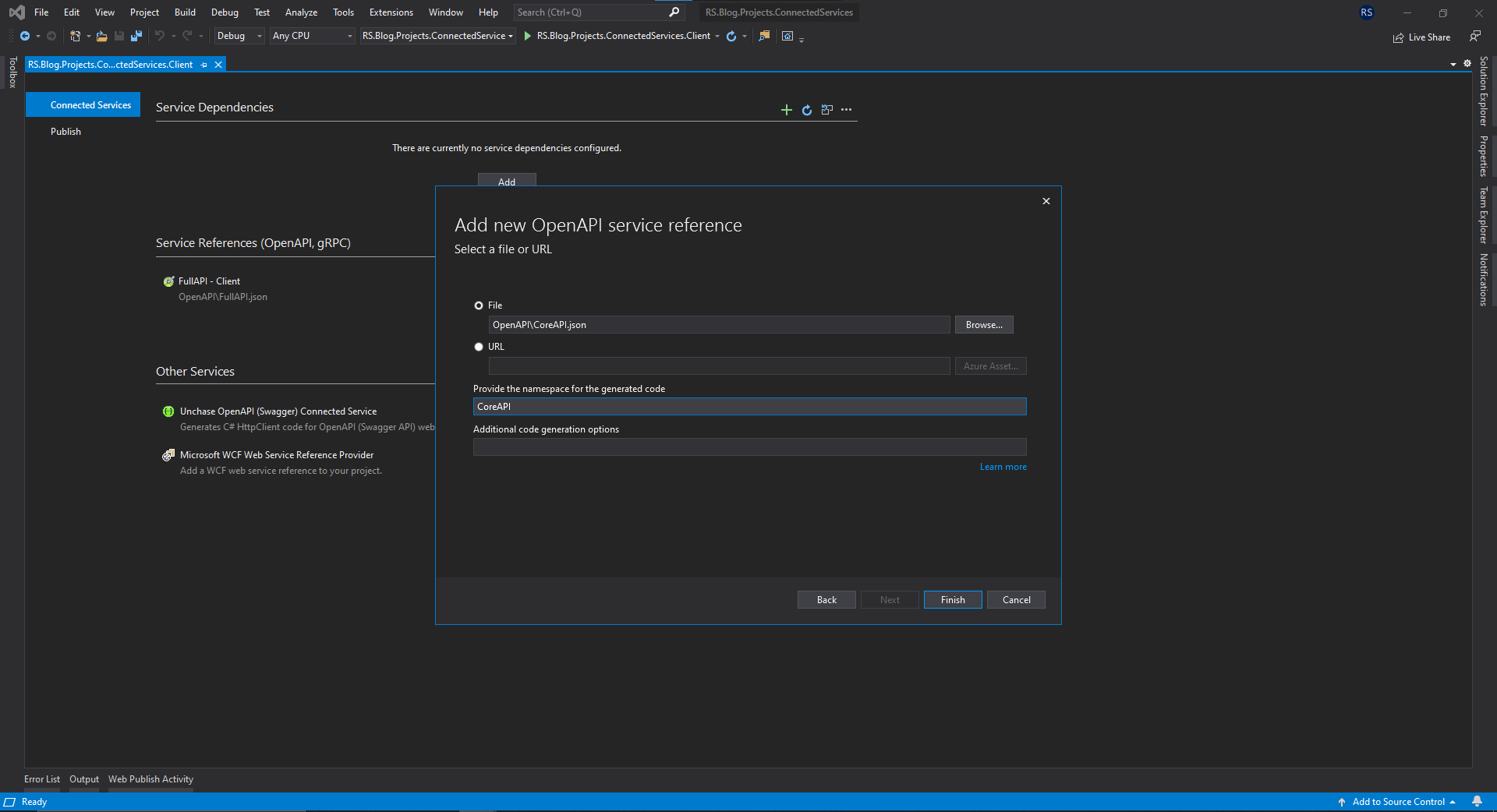This screenshot has width=1497, height=812.
Task: Expand the undo history dropdown arrow
Action: (x=173, y=36)
